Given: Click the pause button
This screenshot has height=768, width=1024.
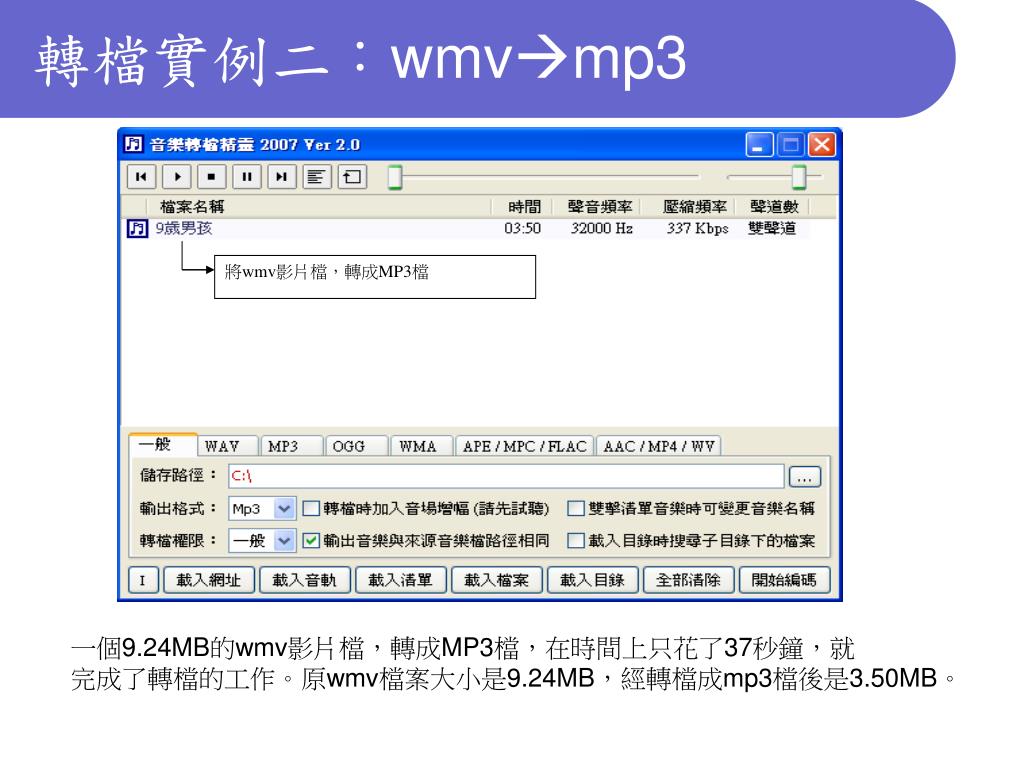Looking at the screenshot, I should [x=247, y=177].
